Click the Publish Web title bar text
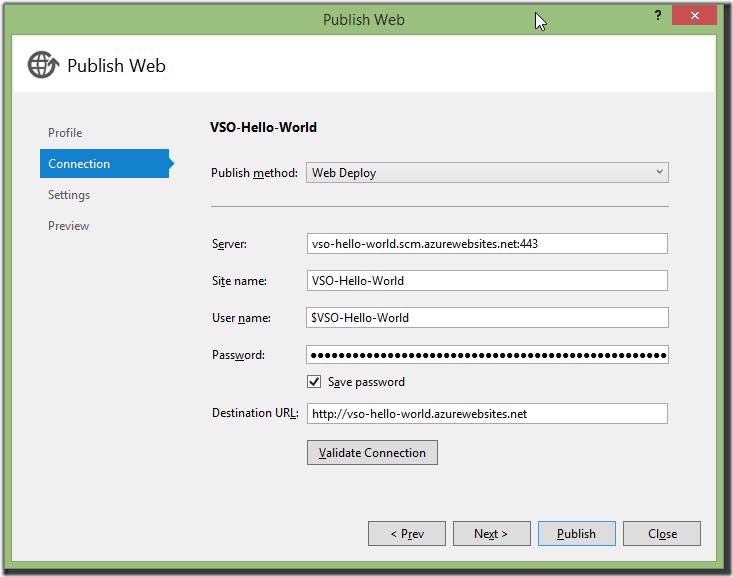This screenshot has width=733, height=577. (x=364, y=20)
